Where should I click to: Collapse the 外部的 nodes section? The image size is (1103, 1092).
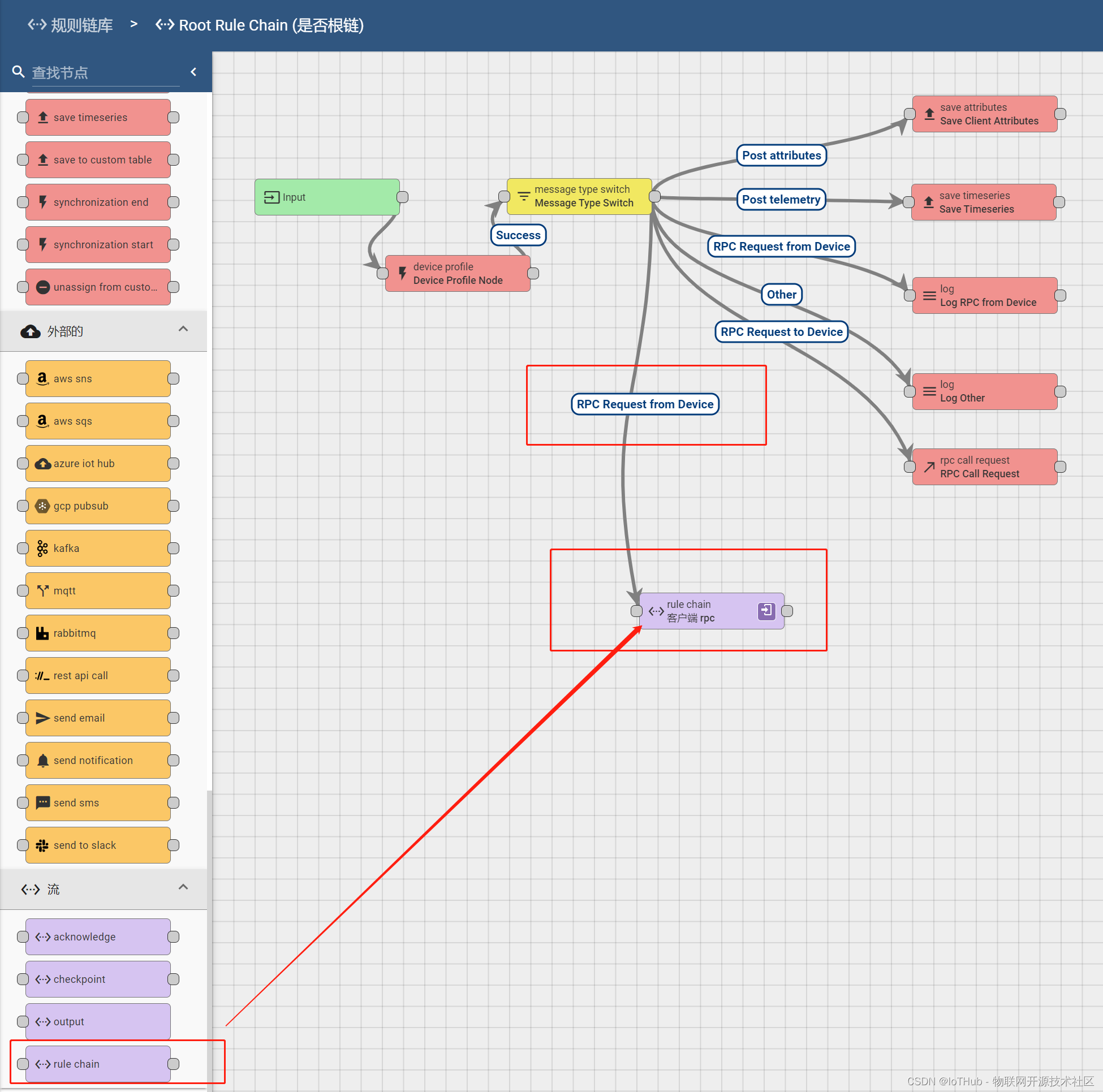pos(183,329)
